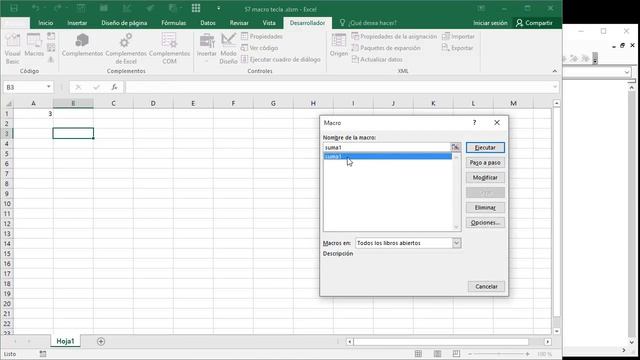
Task: Click Ver código
Action: (x=260, y=48)
